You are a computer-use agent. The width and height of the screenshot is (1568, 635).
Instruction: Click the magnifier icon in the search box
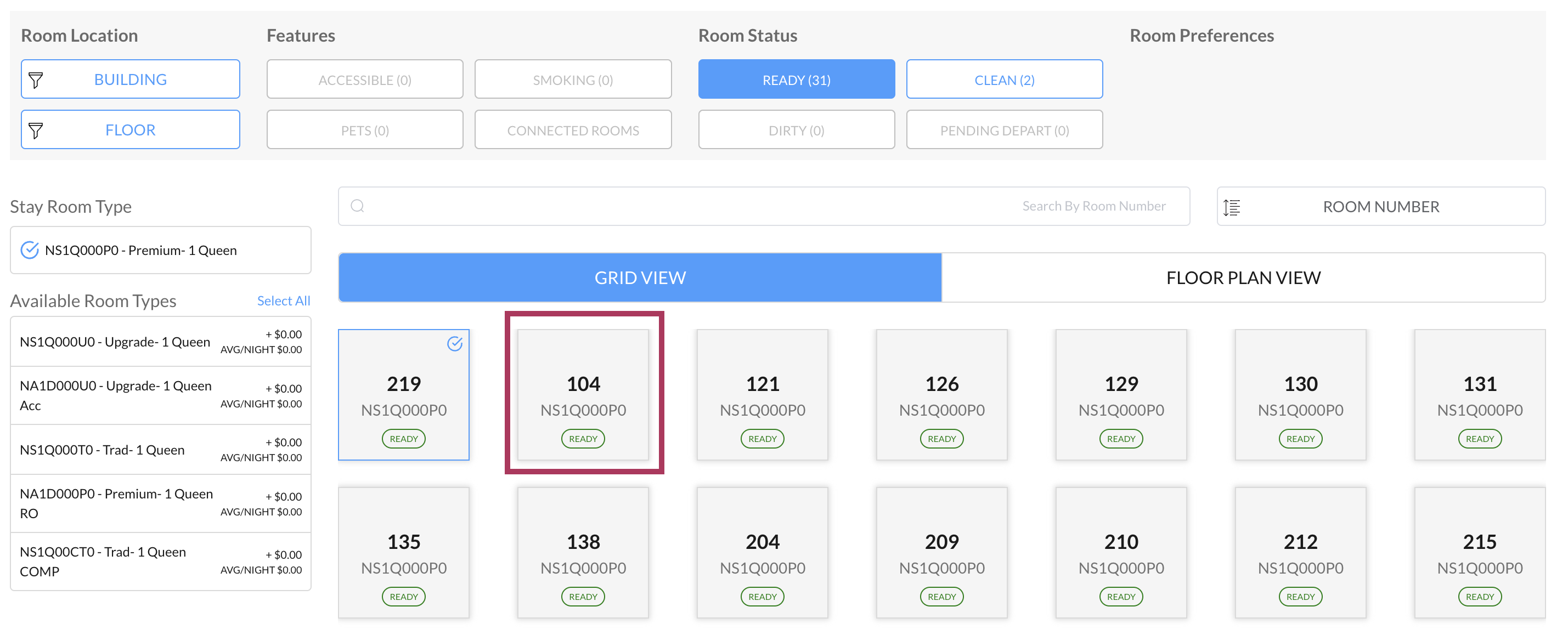point(357,206)
